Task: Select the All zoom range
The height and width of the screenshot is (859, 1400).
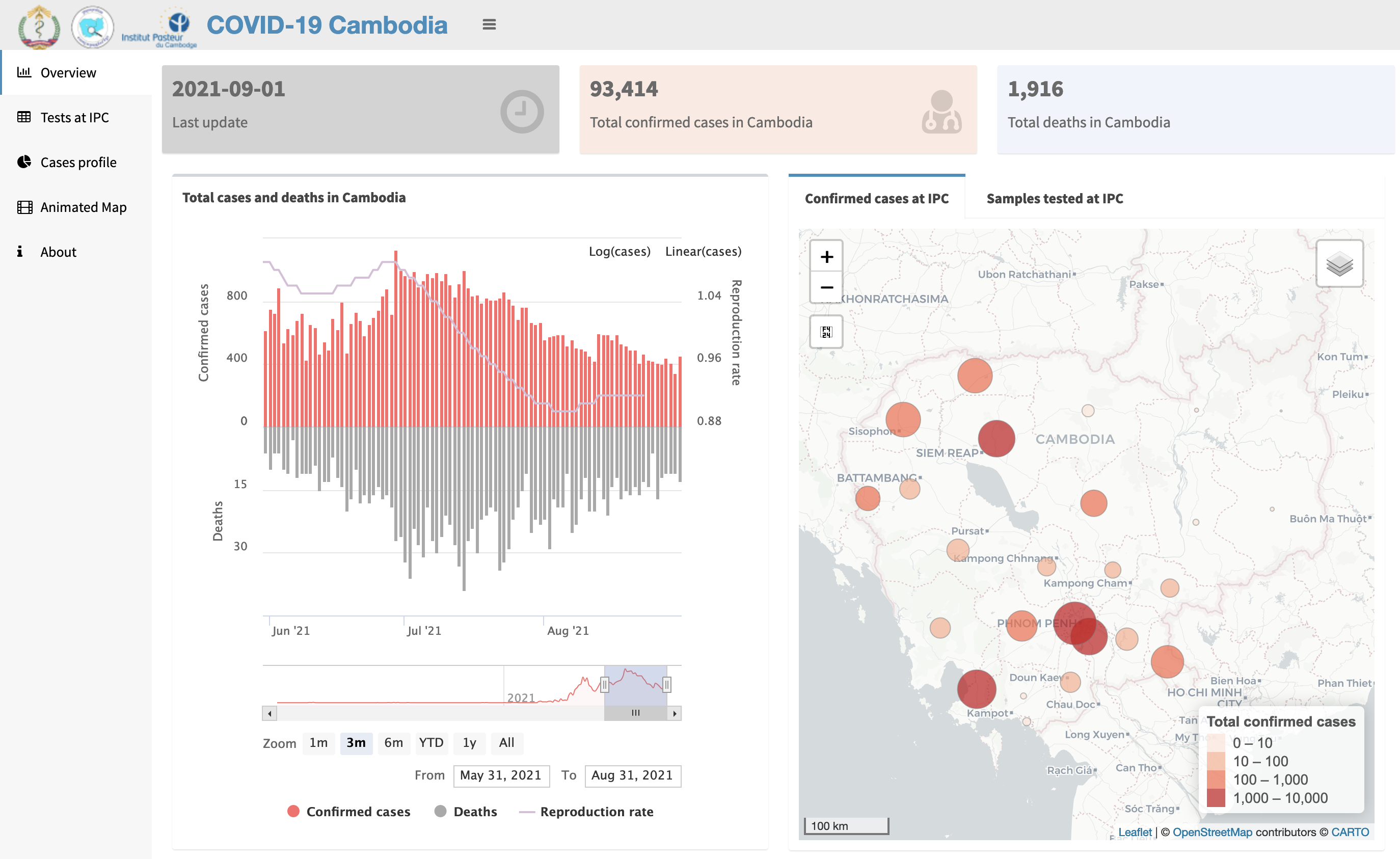Action: [506, 742]
